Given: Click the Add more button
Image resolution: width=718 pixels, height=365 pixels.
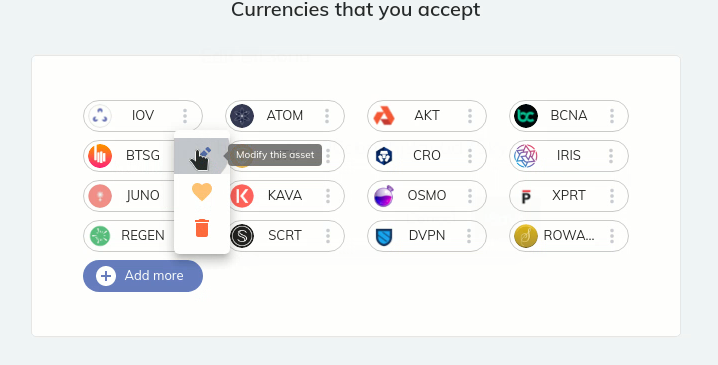Looking at the screenshot, I should pos(143,276).
